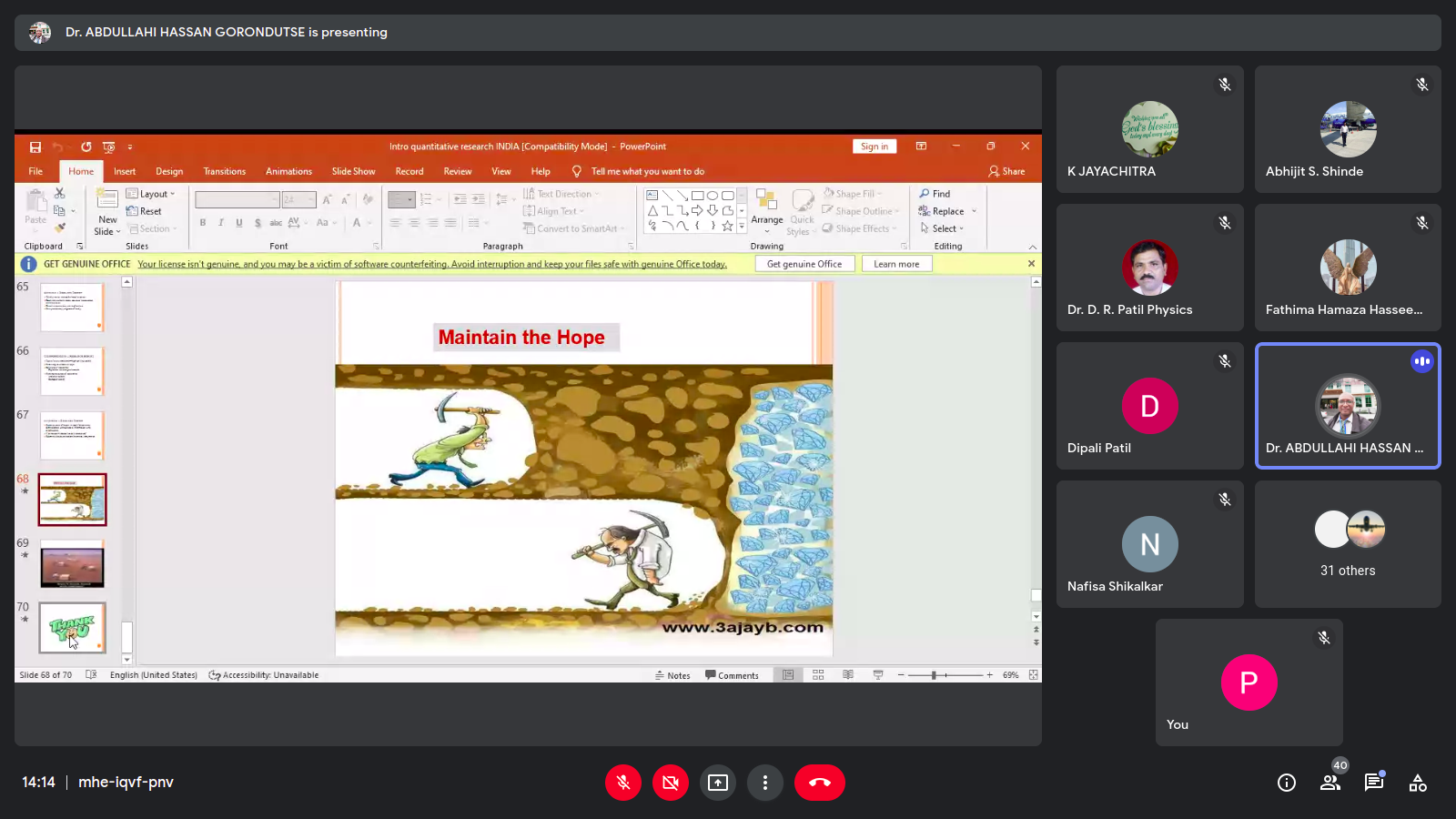The image size is (1456, 819).
Task: Show everyone participants panel
Action: [1330, 783]
